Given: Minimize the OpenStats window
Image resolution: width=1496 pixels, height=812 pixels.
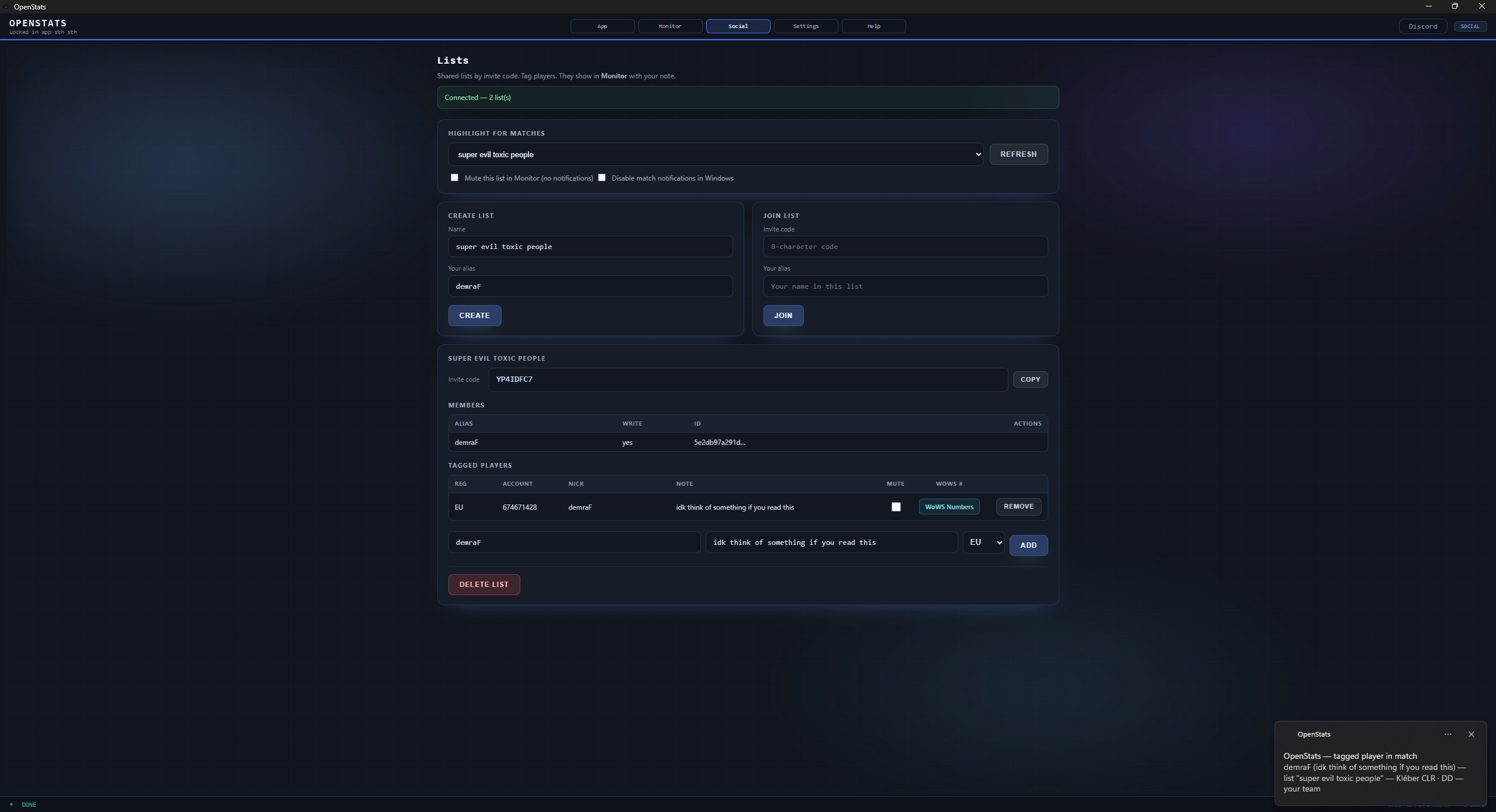Looking at the screenshot, I should pyautogui.click(x=1428, y=6).
